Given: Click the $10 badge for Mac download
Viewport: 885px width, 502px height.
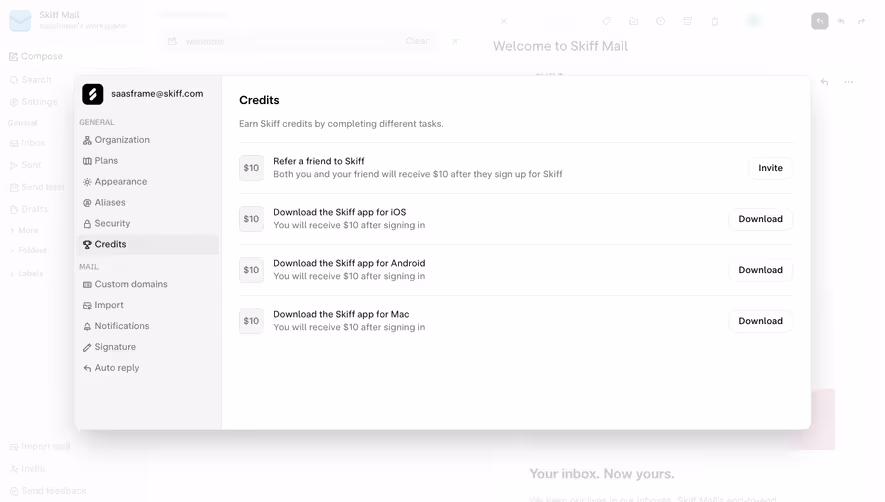Looking at the screenshot, I should pyautogui.click(x=251, y=321).
